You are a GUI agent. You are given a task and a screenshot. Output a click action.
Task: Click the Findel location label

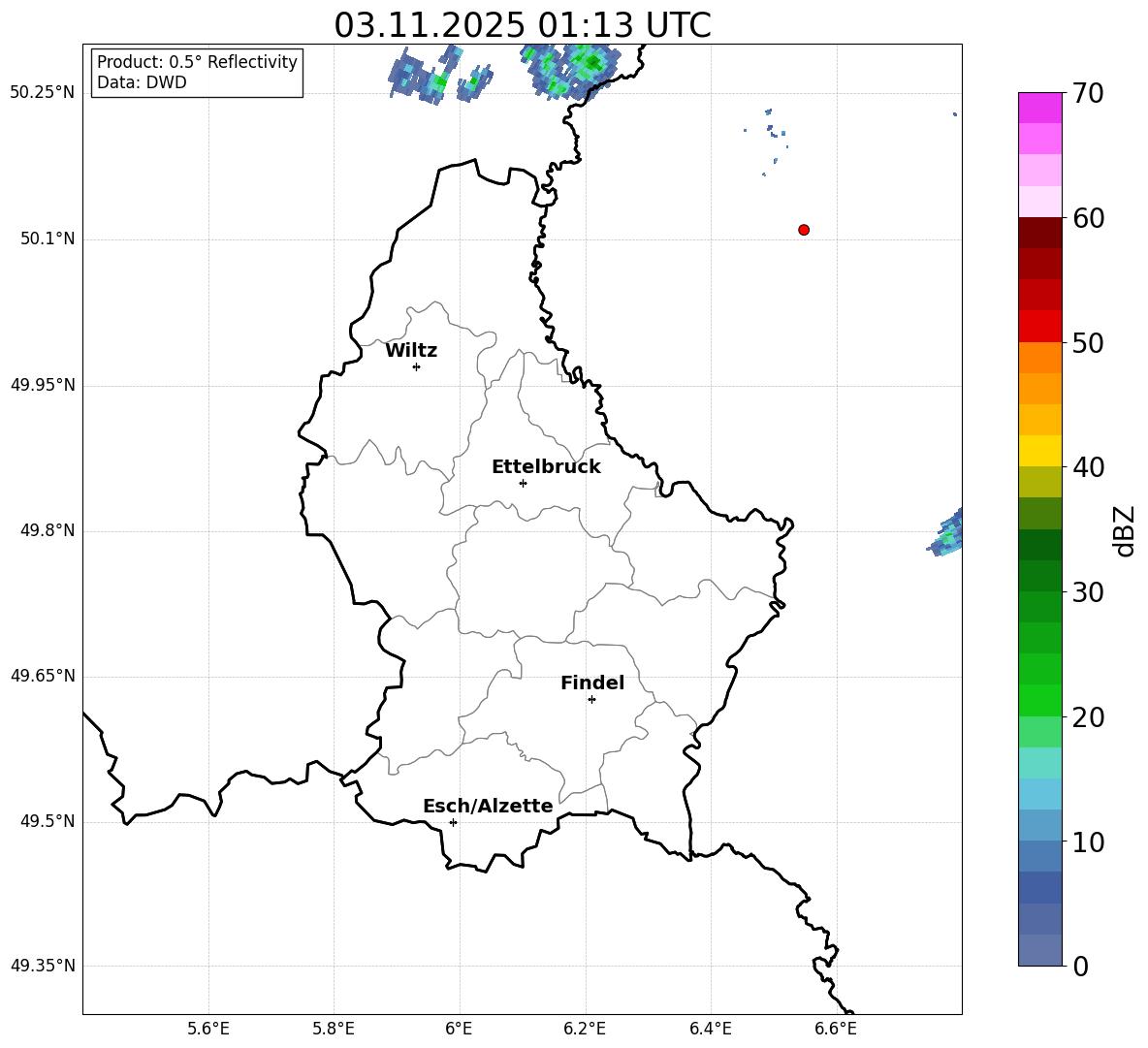(592, 683)
